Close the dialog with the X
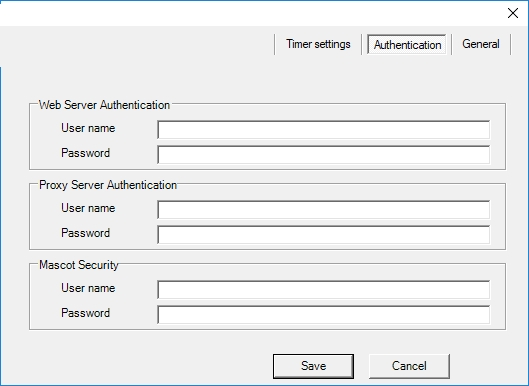The height and width of the screenshot is (386, 529). coord(513,13)
